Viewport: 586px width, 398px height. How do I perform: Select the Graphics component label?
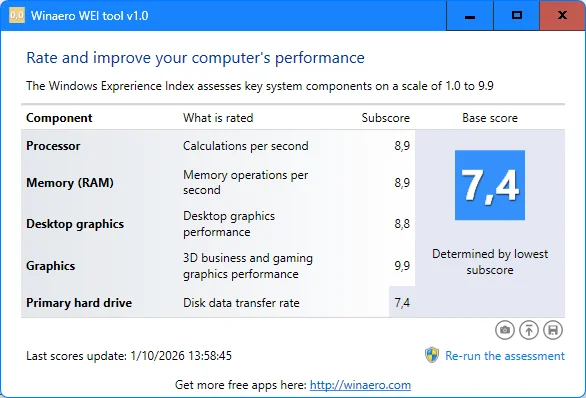click(x=50, y=266)
